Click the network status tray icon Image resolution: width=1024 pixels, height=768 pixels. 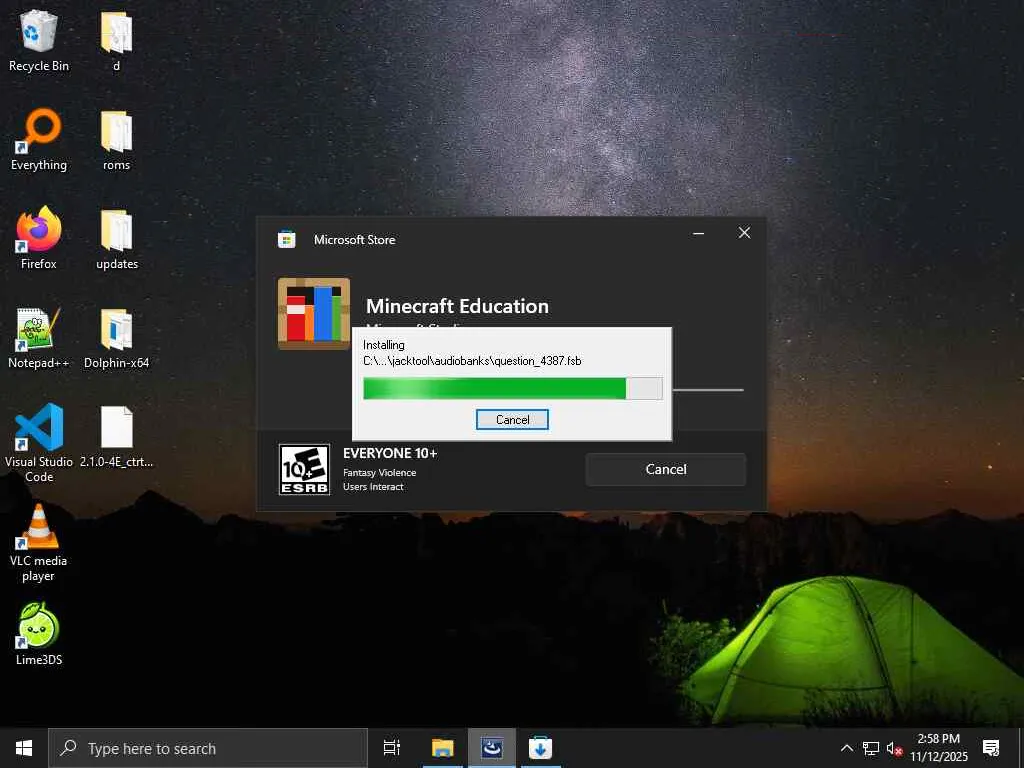point(871,748)
